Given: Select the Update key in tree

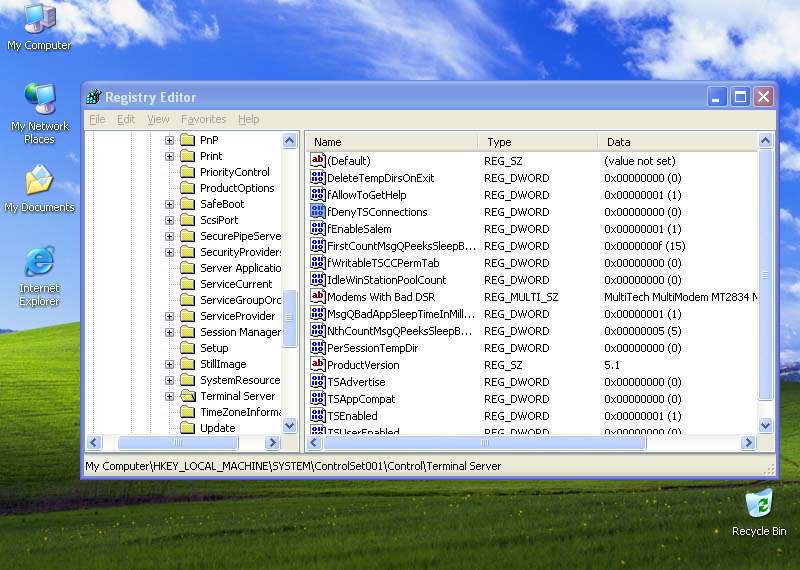Looking at the screenshot, I should 217,428.
